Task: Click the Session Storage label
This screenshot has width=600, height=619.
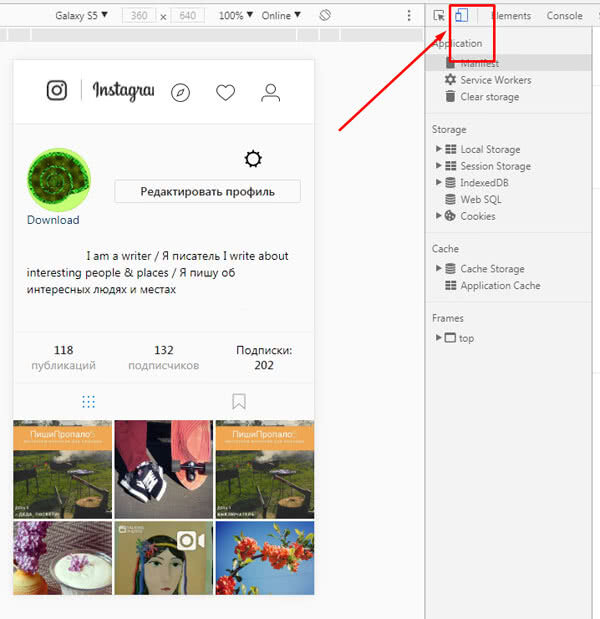Action: tap(495, 166)
